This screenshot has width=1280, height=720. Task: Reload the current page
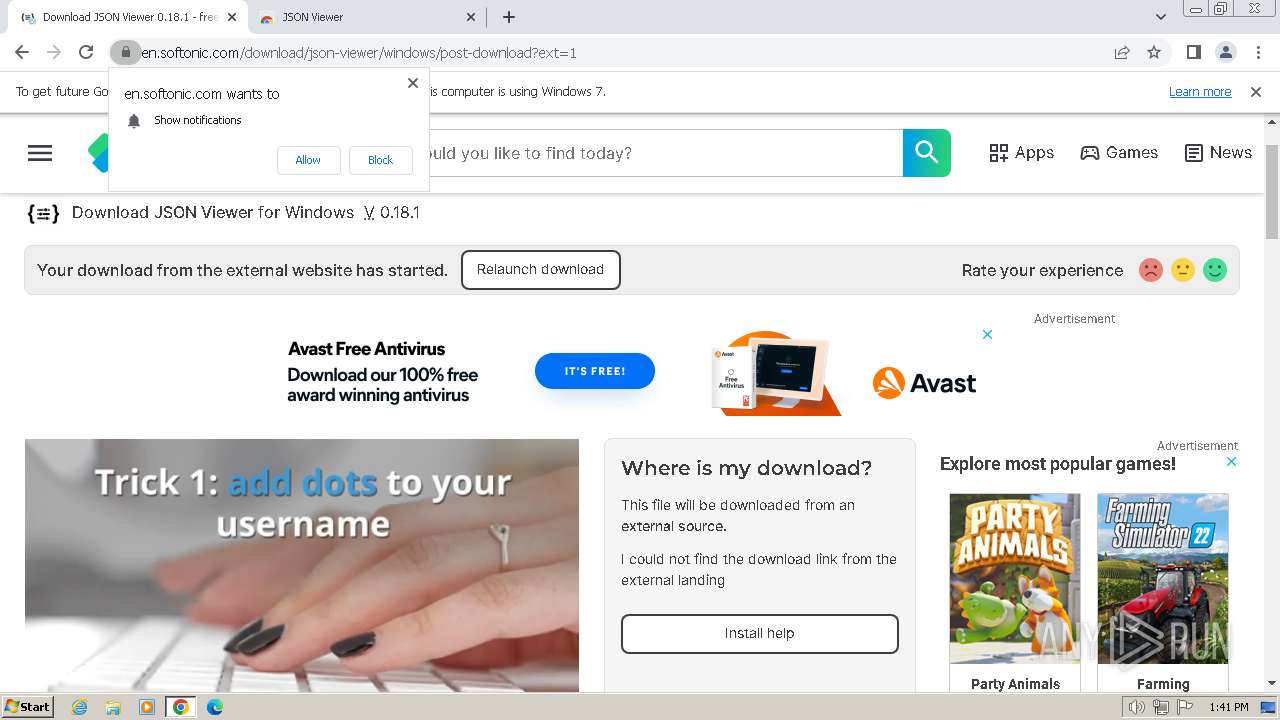click(x=86, y=52)
